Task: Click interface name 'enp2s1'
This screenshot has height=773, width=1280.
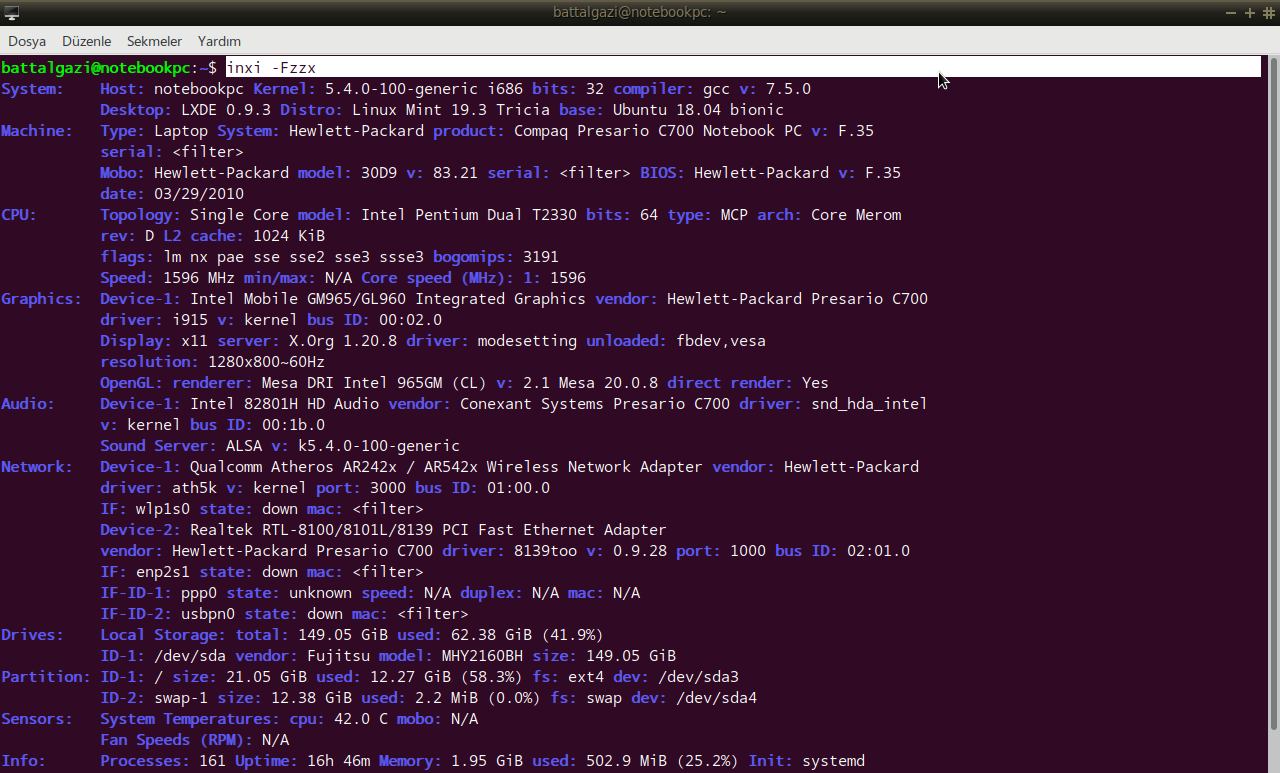Action: [163, 572]
